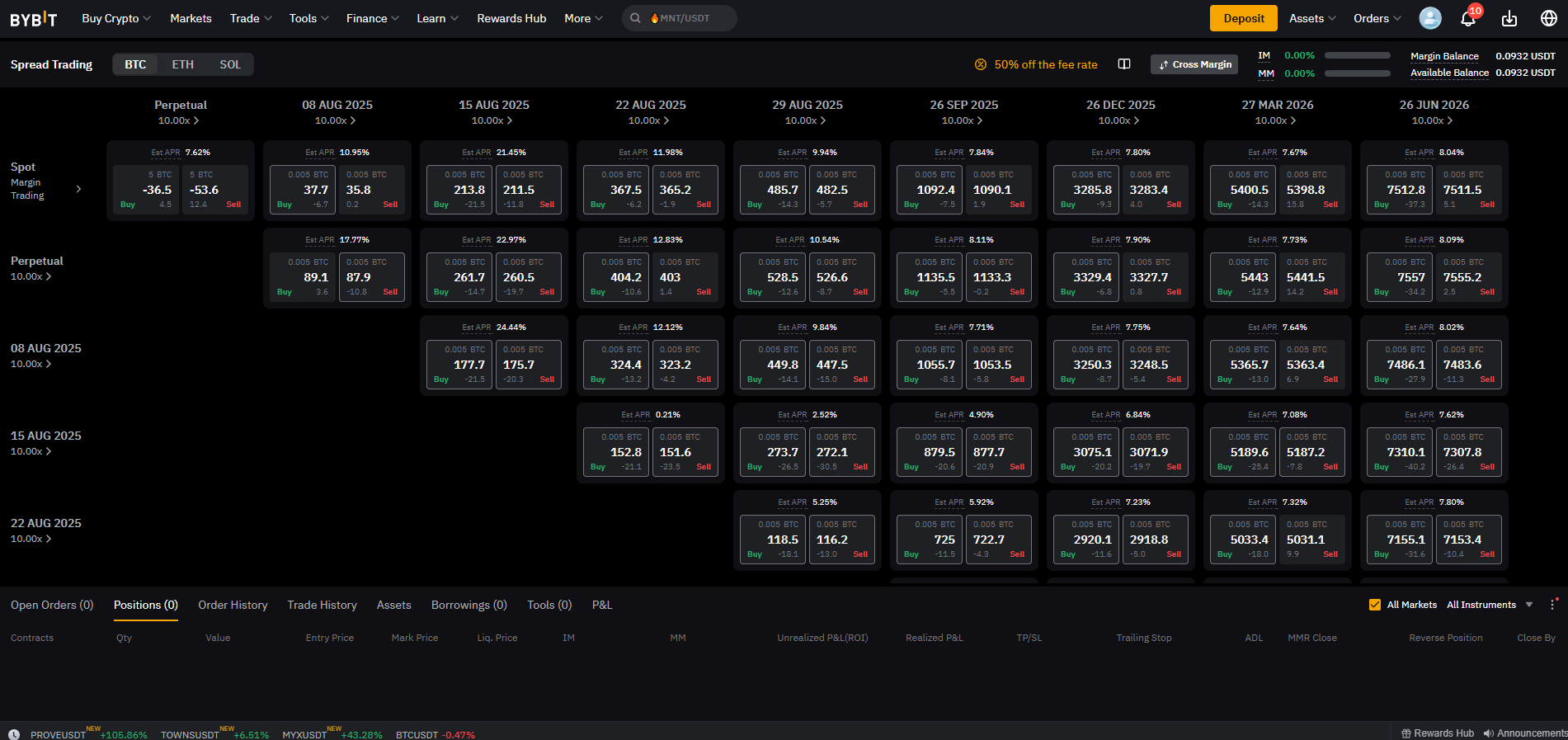
Task: Open the Rewards Hub menu item
Action: pos(511,18)
